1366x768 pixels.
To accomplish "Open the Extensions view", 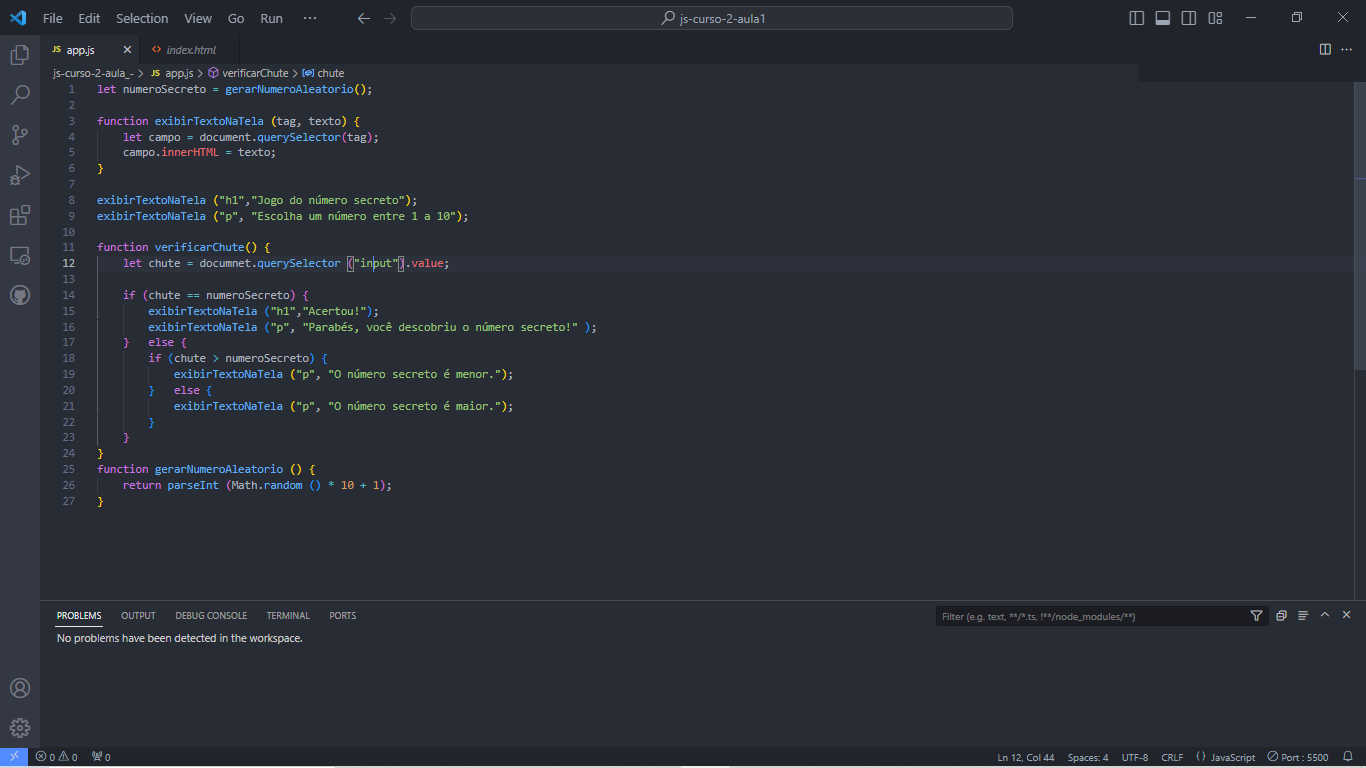I will coord(20,215).
